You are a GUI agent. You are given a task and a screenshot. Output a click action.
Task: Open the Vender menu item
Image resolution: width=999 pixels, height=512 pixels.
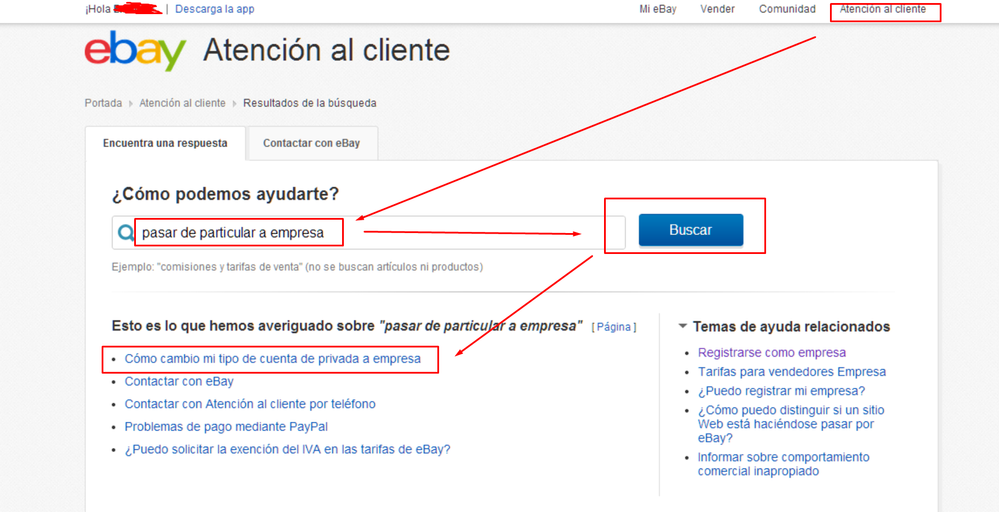717,9
